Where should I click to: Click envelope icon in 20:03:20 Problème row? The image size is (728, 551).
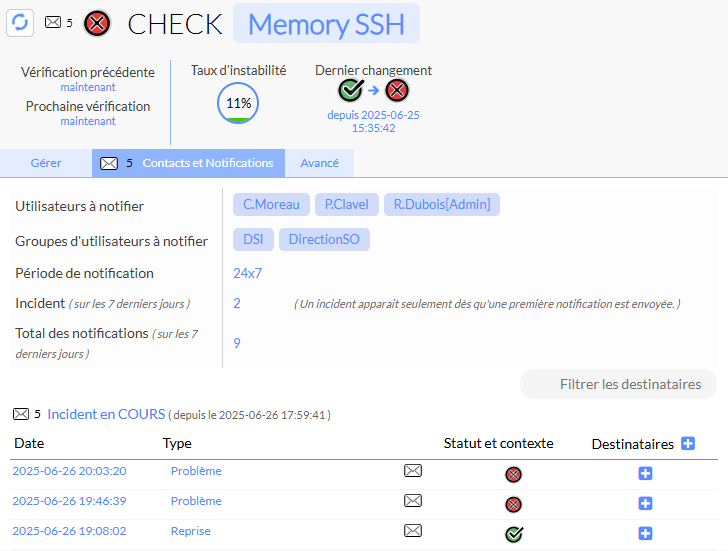(x=413, y=472)
